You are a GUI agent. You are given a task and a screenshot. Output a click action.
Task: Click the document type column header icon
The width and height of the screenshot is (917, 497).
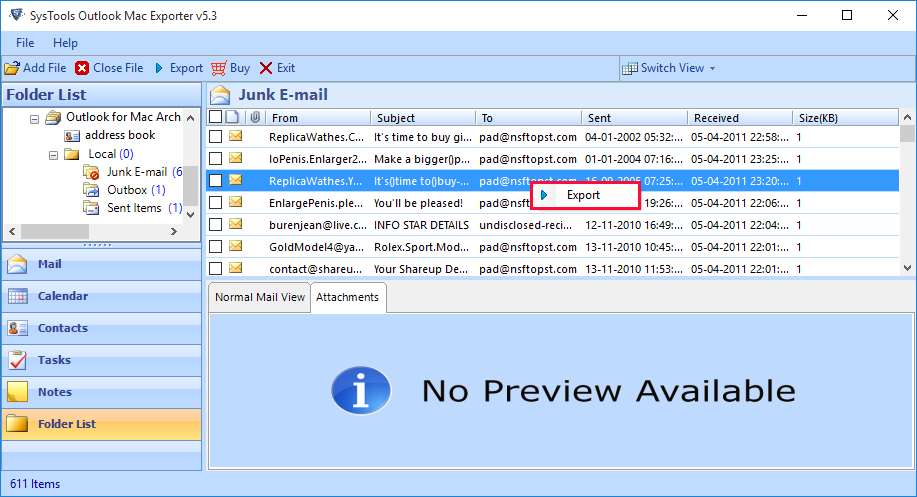(232, 117)
